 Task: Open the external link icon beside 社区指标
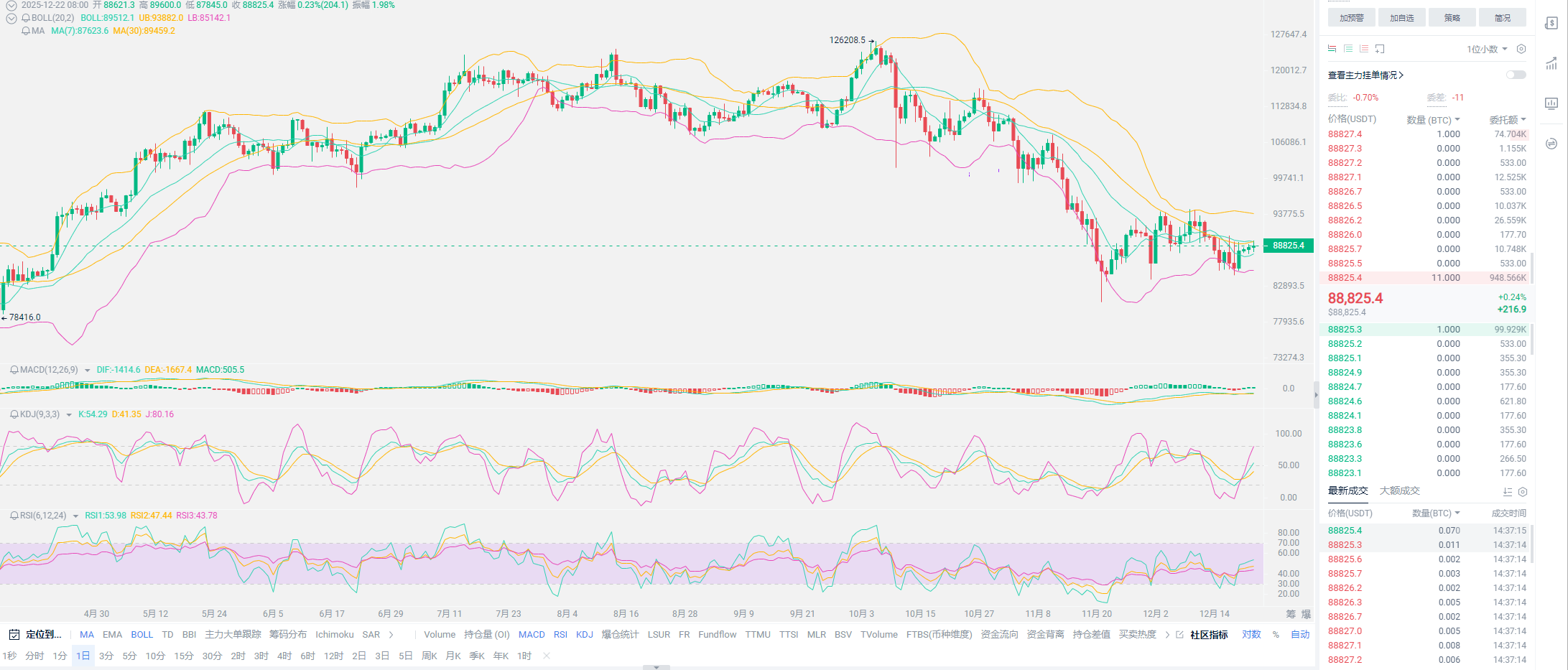click(x=1179, y=635)
